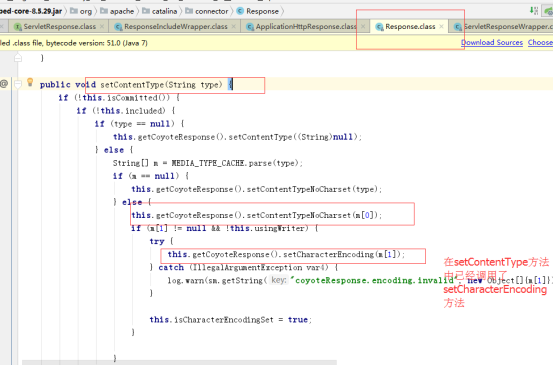
Task: Select the ApplicationHttpResponse.class tab
Action: [305, 27]
